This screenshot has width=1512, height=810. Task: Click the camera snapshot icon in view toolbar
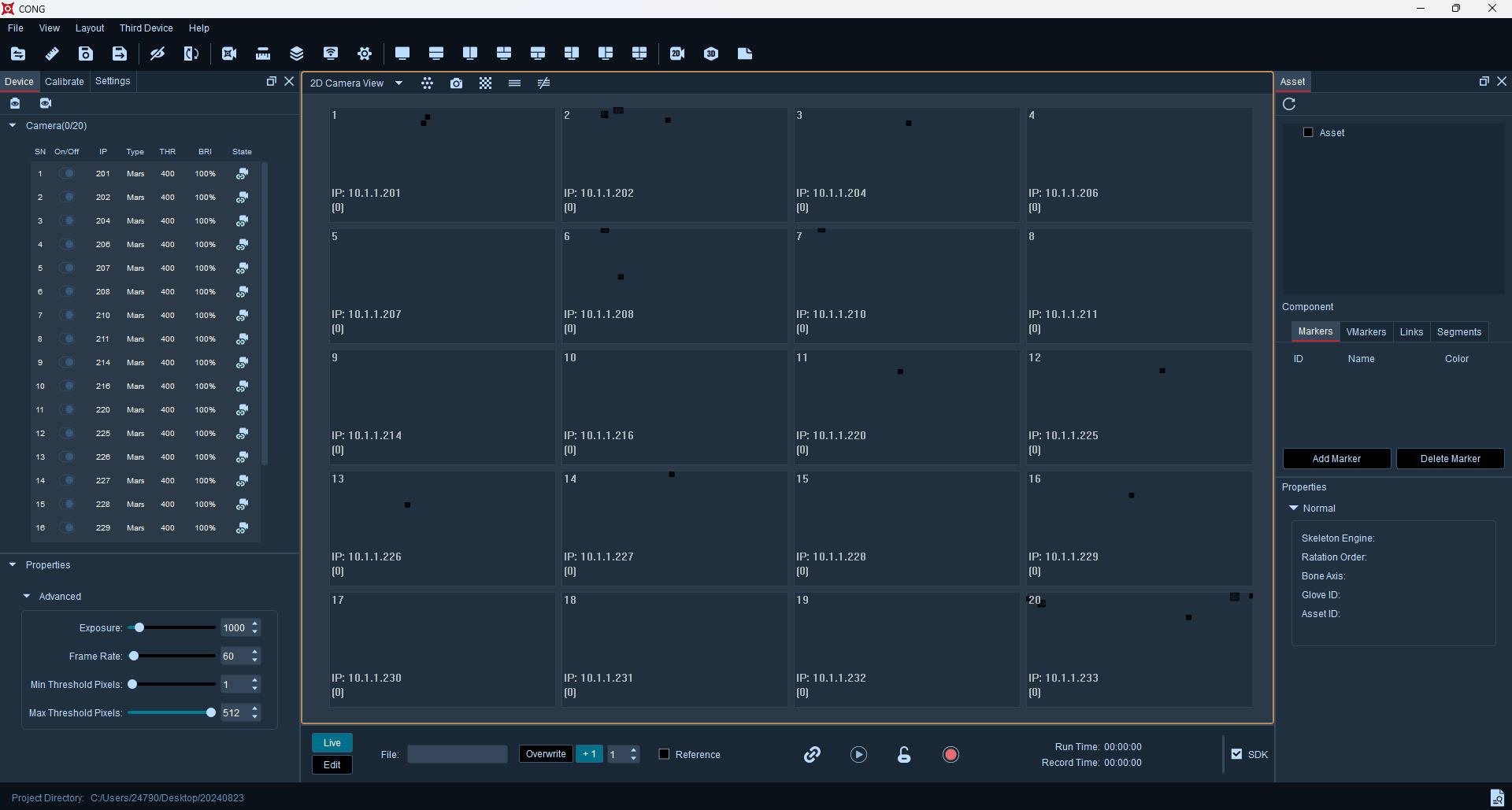click(x=456, y=83)
